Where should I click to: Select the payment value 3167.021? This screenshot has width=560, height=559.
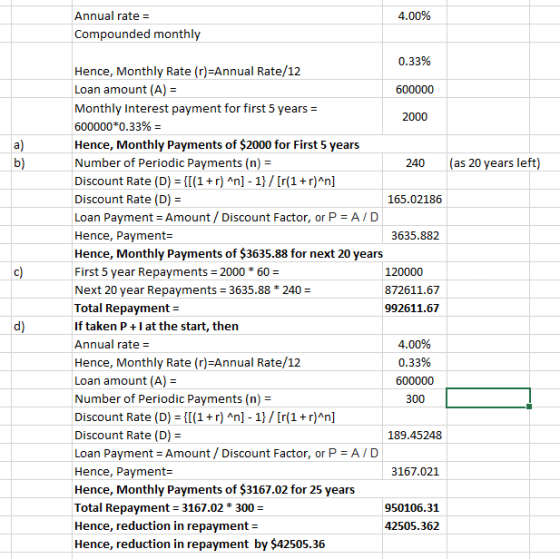click(x=415, y=471)
